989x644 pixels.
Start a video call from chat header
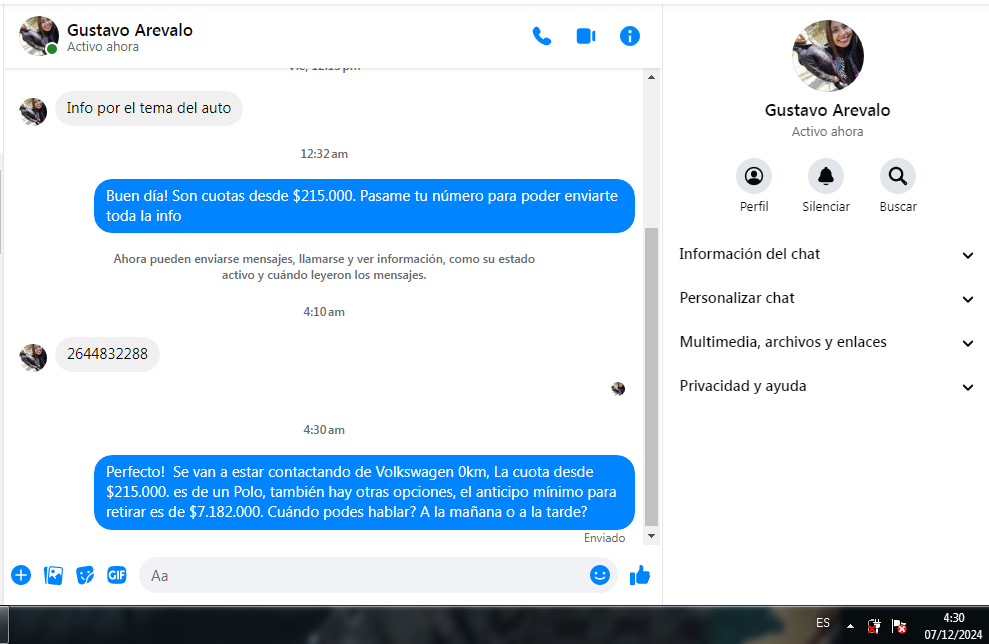coord(586,36)
